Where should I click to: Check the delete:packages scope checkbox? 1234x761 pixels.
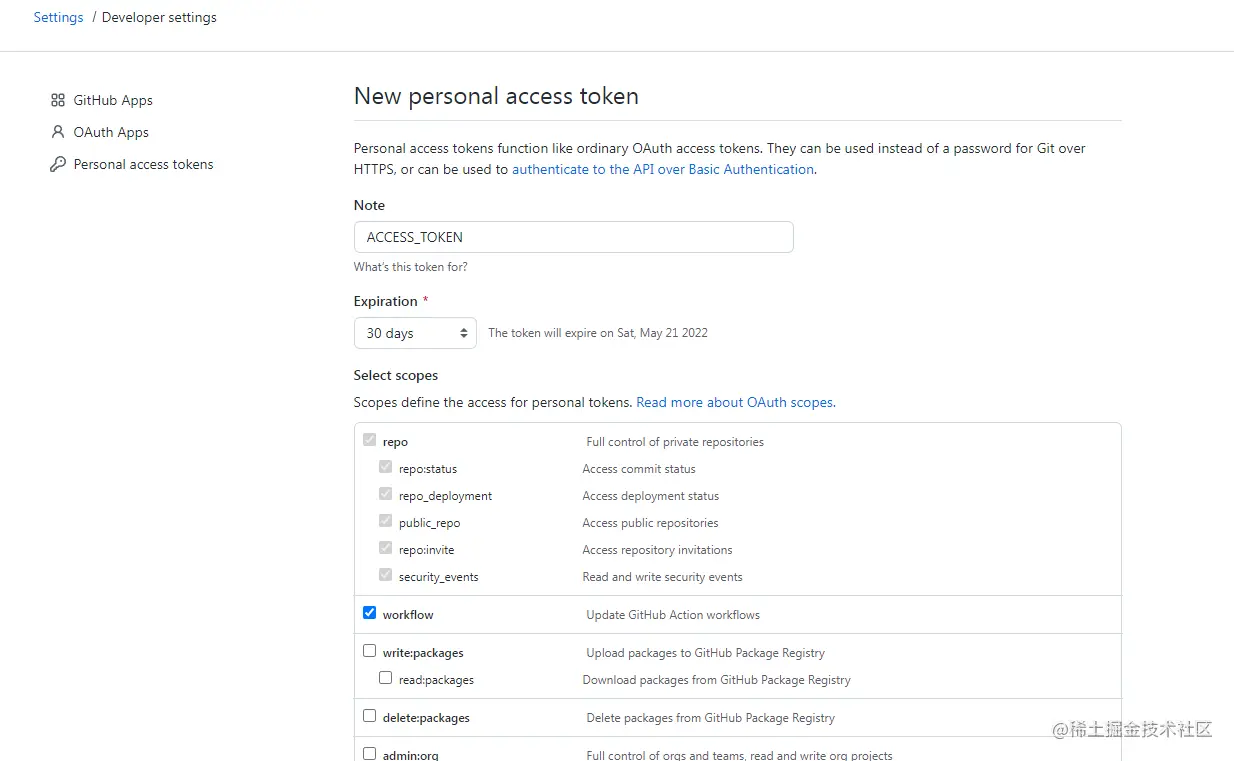point(369,716)
